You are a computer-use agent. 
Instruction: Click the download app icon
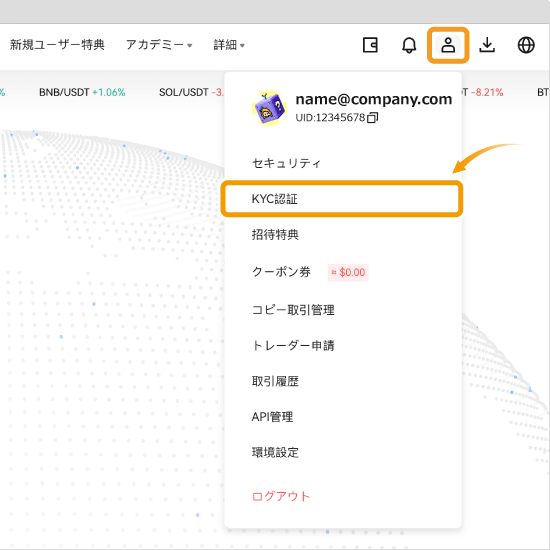[x=487, y=45]
